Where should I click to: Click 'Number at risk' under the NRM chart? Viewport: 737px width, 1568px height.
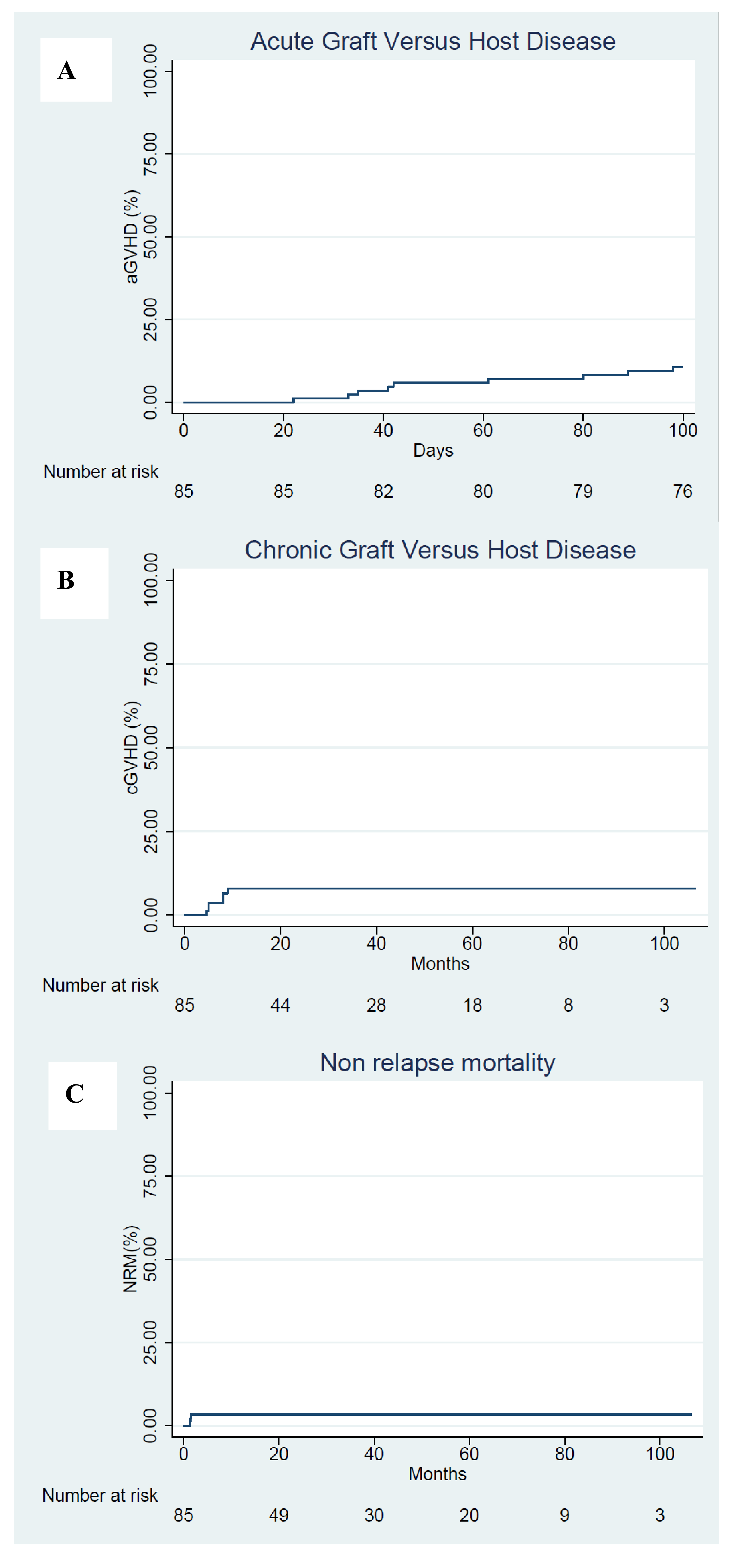(100, 1496)
